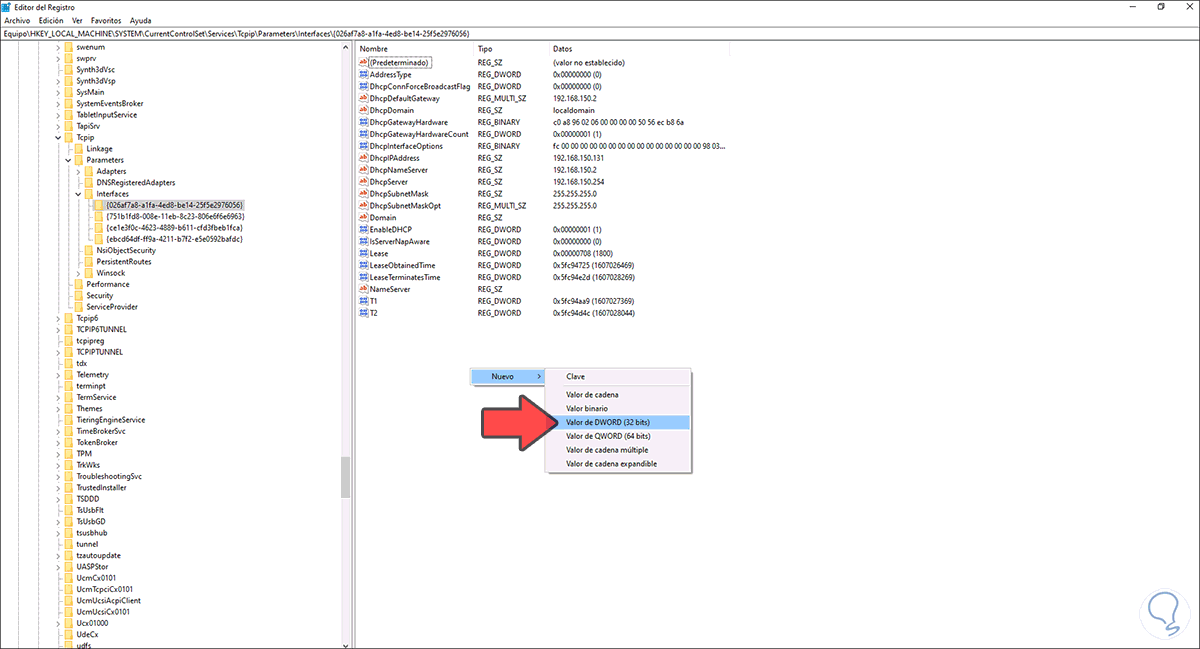
Task: Expand the Tcpip6 tree node
Action: (57, 318)
